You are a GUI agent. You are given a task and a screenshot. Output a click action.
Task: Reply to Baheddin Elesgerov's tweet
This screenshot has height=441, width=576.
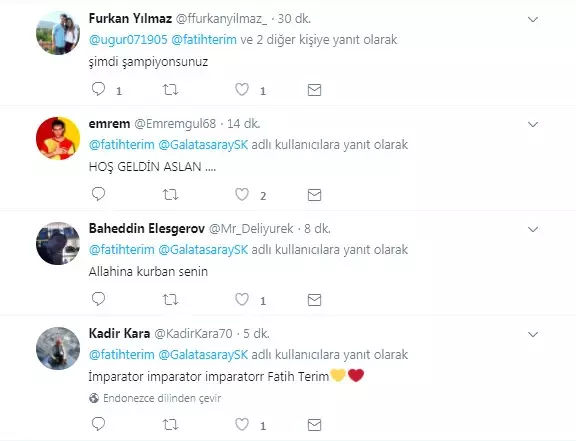coord(98,299)
